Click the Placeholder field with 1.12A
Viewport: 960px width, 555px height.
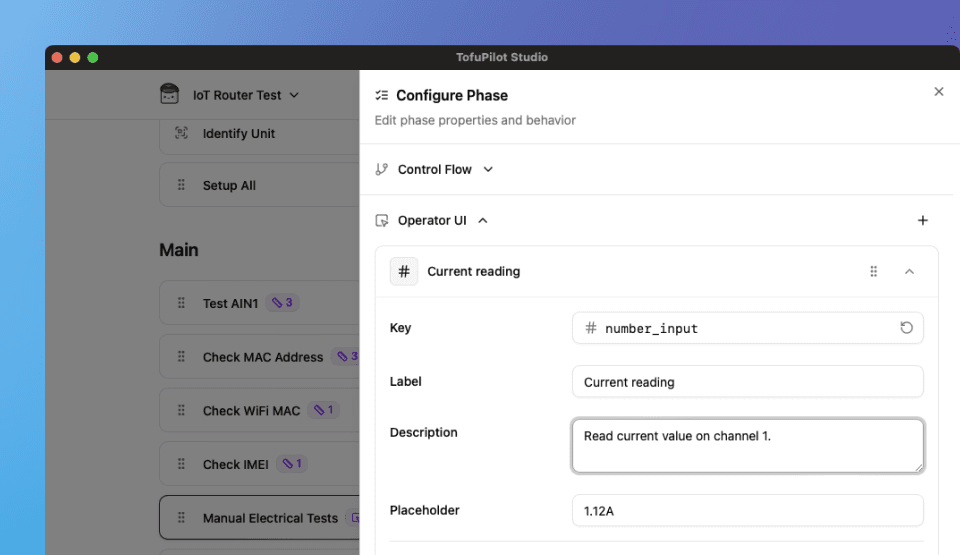pyautogui.click(x=747, y=510)
